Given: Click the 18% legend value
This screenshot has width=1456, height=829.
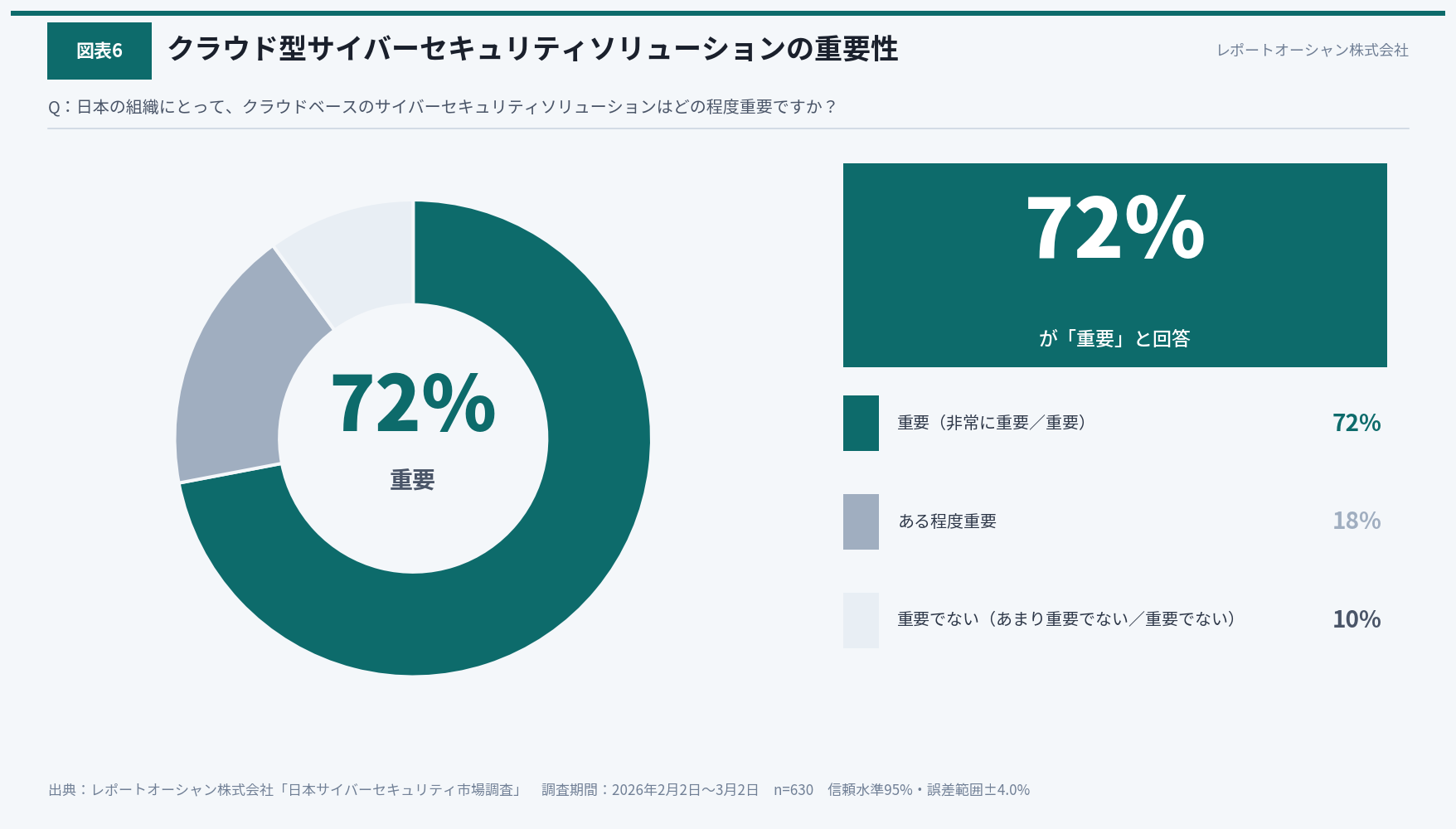Looking at the screenshot, I should tap(1357, 521).
